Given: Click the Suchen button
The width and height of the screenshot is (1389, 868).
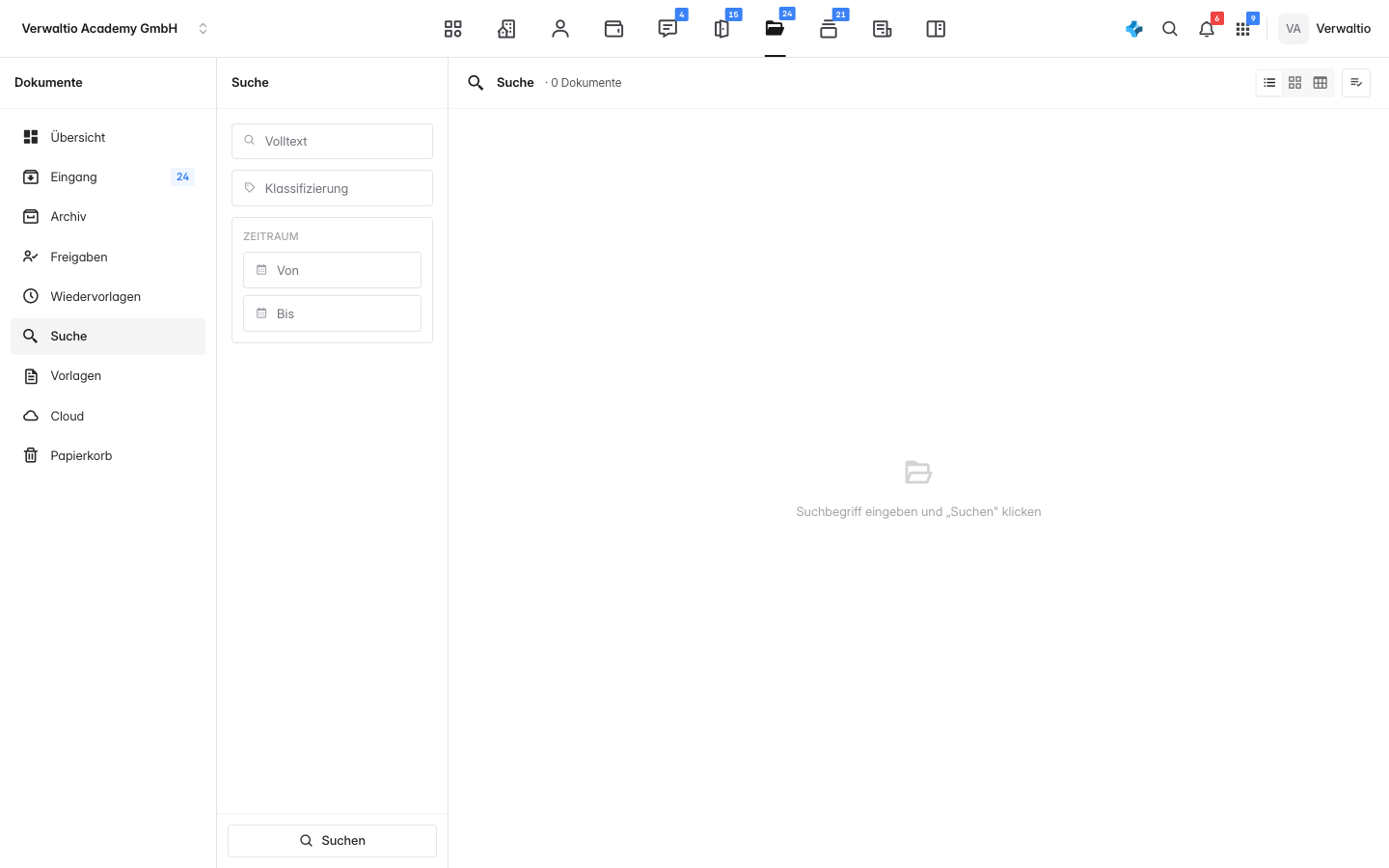Looking at the screenshot, I should coord(332,841).
